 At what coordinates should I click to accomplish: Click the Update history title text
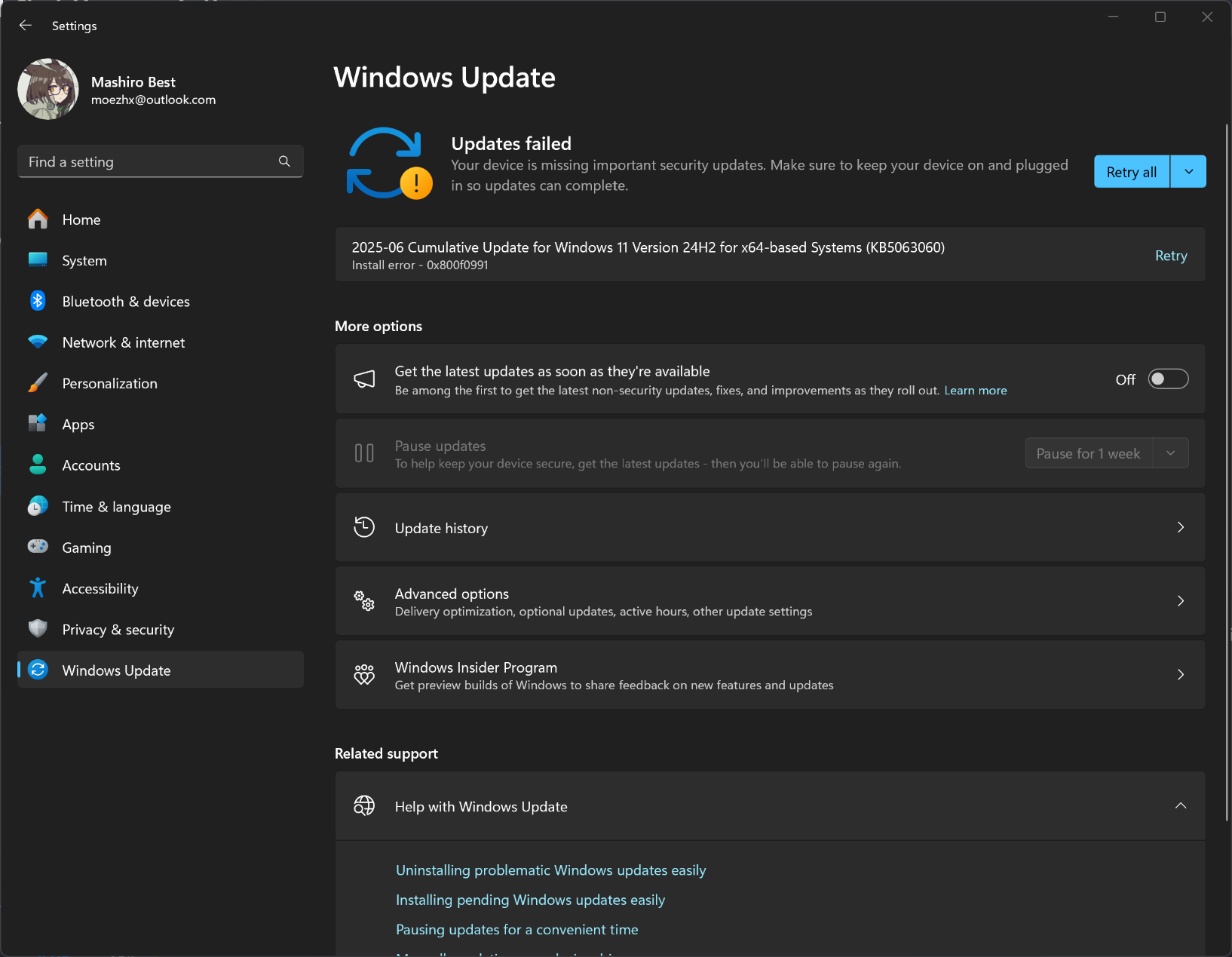(x=441, y=528)
